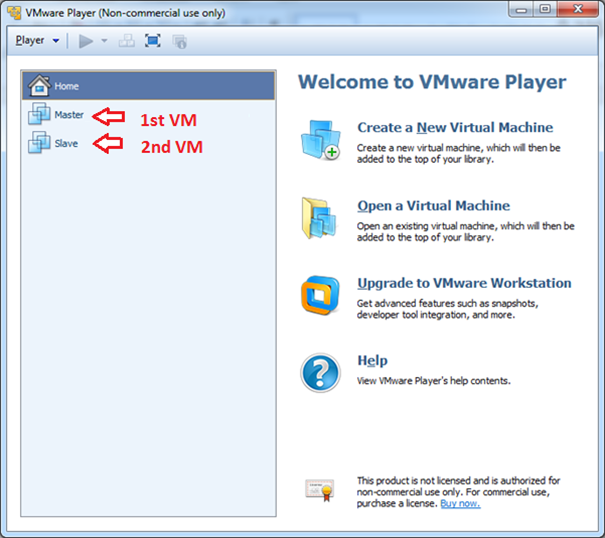Screen dimensions: 605x538
Task: Click the 'View VMware Player's help contents.' text
Action: coord(433,381)
